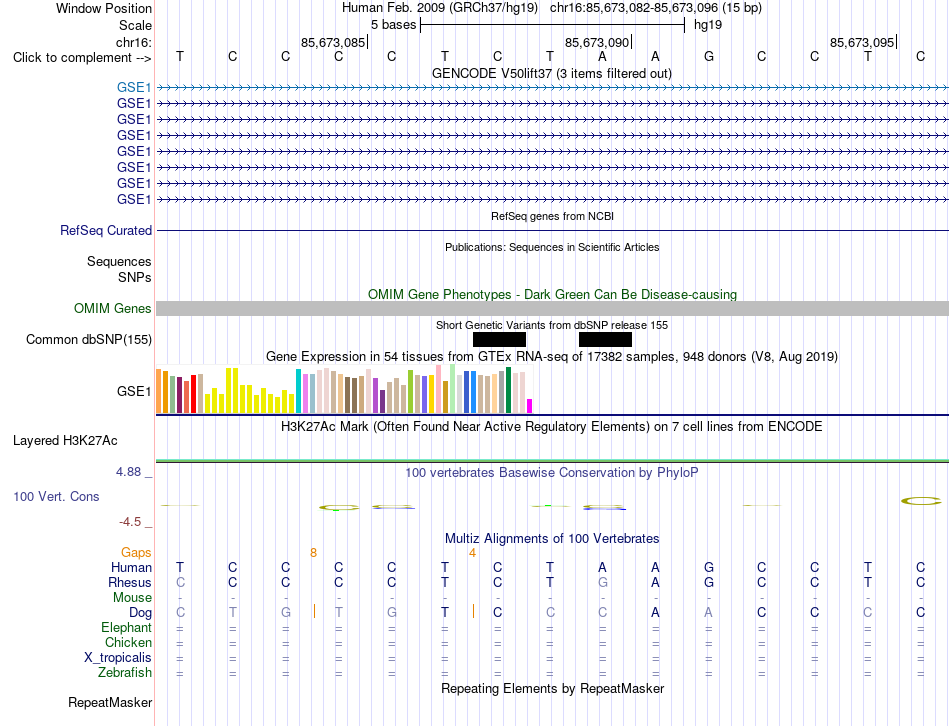950x726 pixels.
Task: Click the first black dbSNP variant block
Action: tap(499, 339)
